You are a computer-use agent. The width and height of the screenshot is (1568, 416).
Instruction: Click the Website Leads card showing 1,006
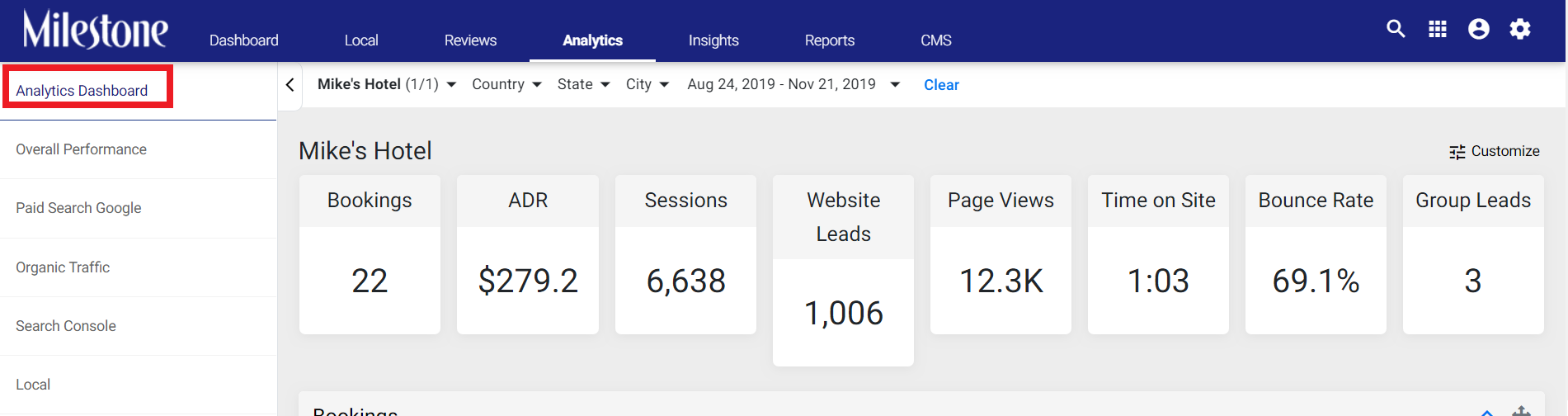pyautogui.click(x=843, y=271)
